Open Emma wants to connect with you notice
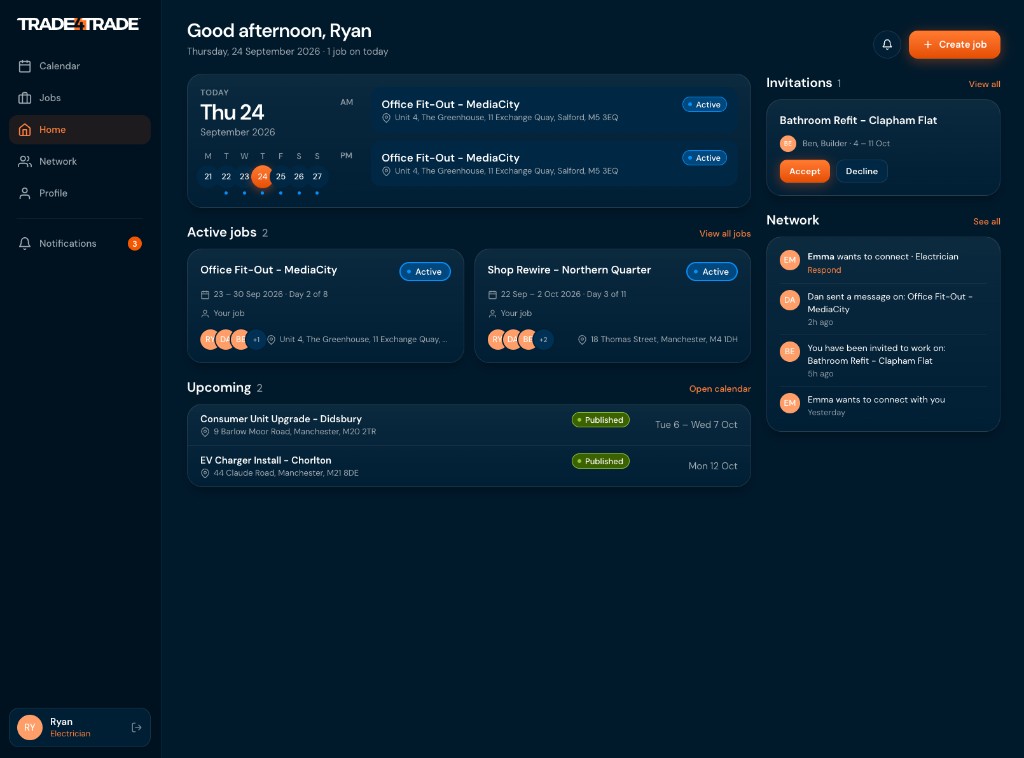The width and height of the screenshot is (1024, 758). point(883,405)
